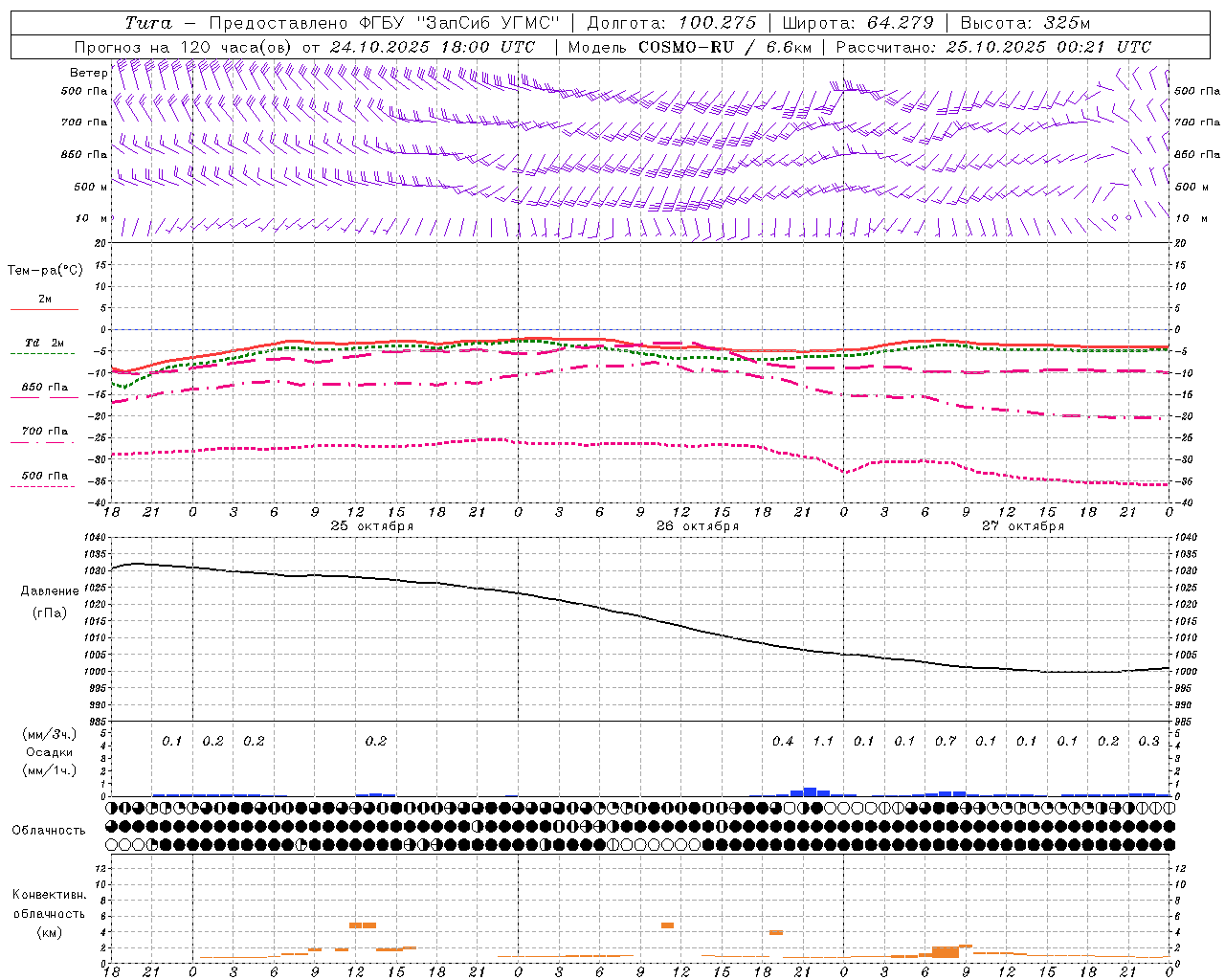Click the "(мм/1ч.)" hourly precipitation unit

click(50, 770)
